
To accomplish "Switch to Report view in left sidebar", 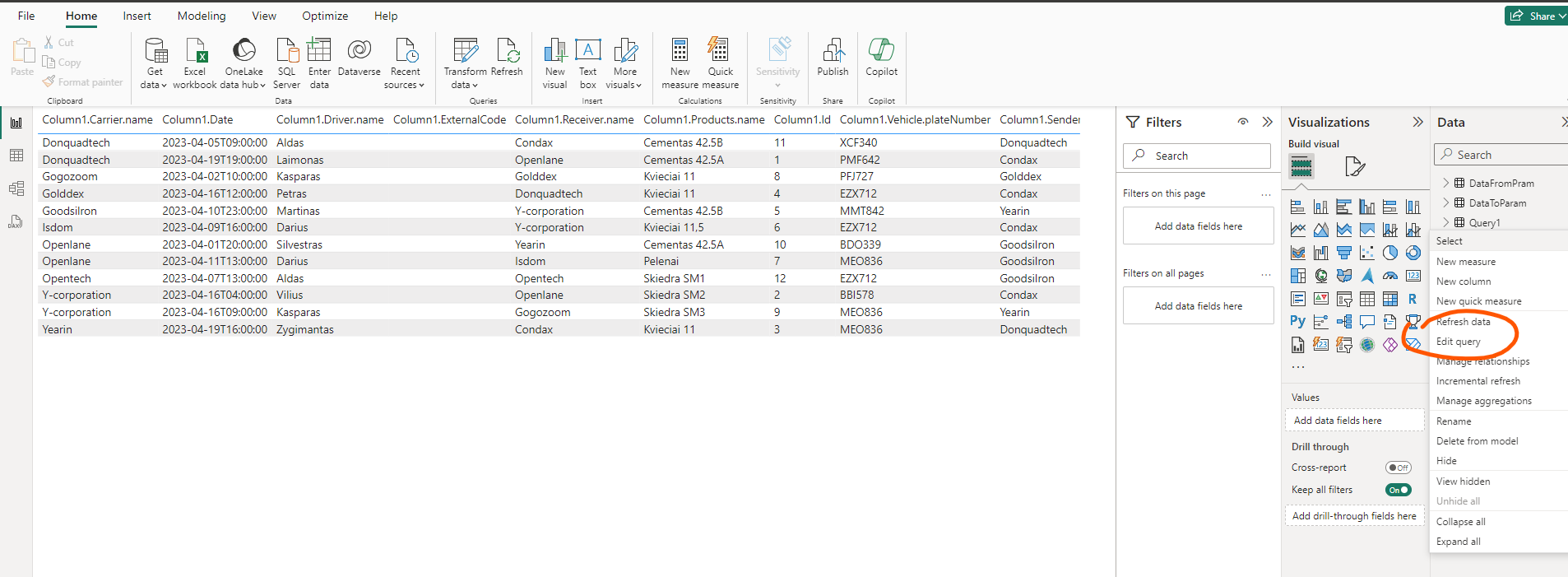I will pos(16,123).
